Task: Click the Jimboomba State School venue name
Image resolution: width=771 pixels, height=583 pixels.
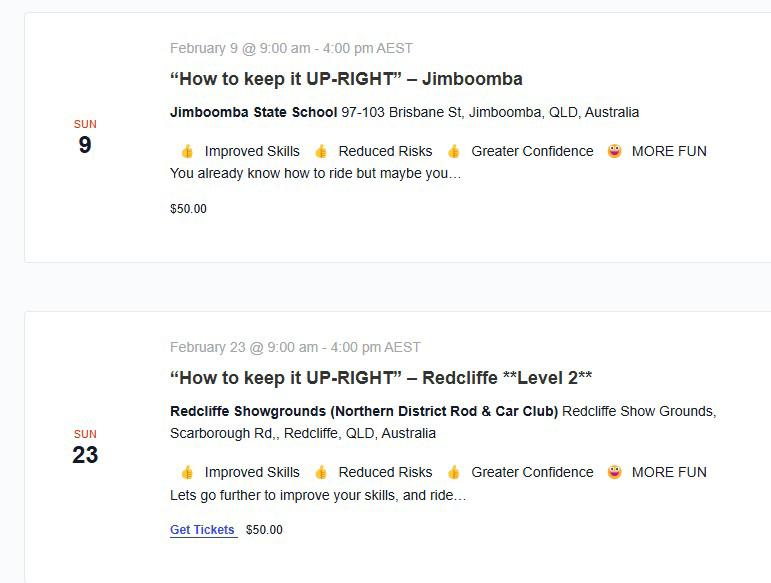Action: (253, 112)
